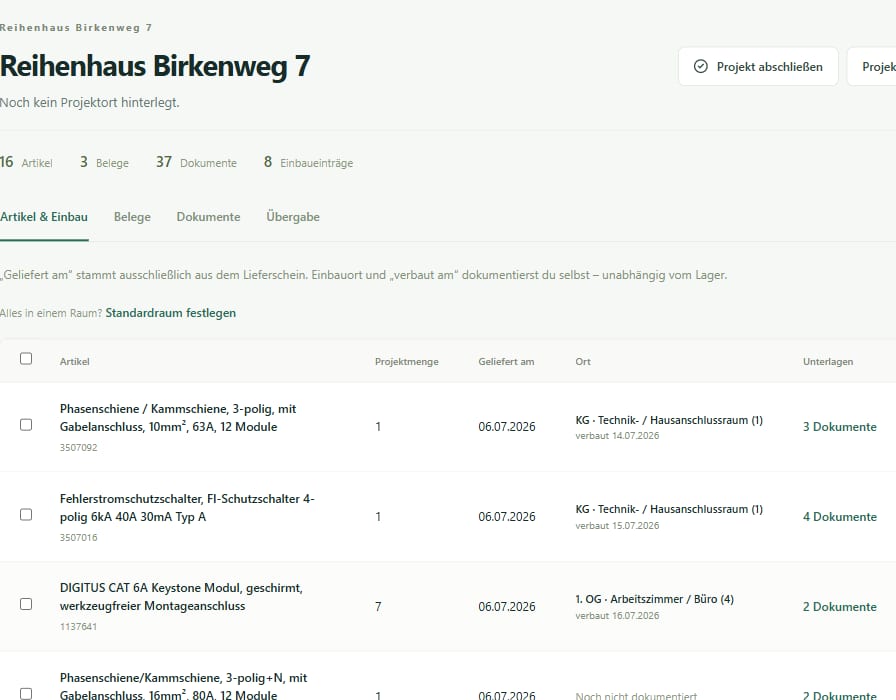Click the checkmark icon in Projekt abschließen
Viewport: 896px width, 700px height.
pyautogui.click(x=700, y=66)
